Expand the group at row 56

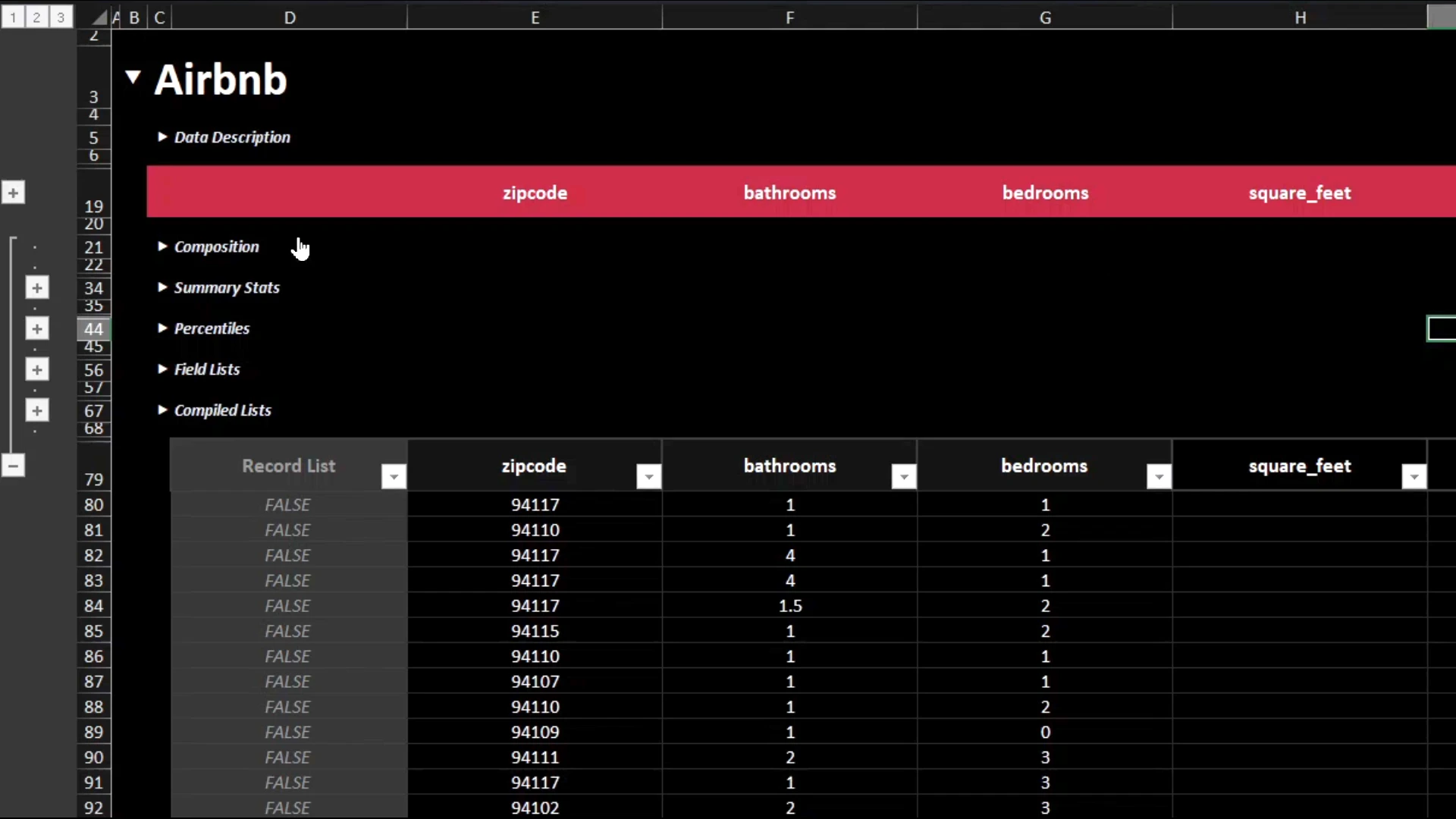pyautogui.click(x=37, y=370)
